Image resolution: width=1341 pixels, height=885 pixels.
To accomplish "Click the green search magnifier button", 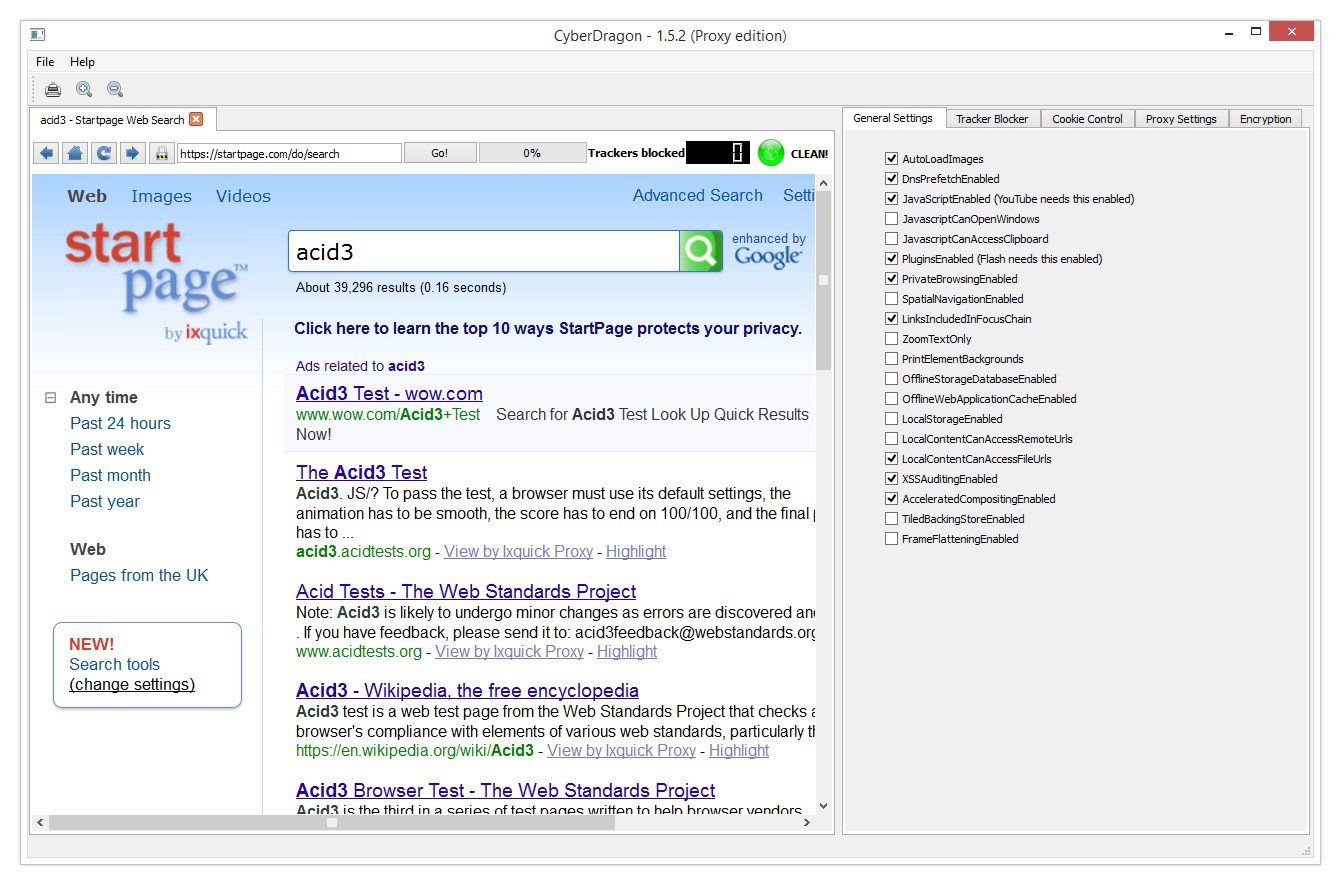I will 701,251.
